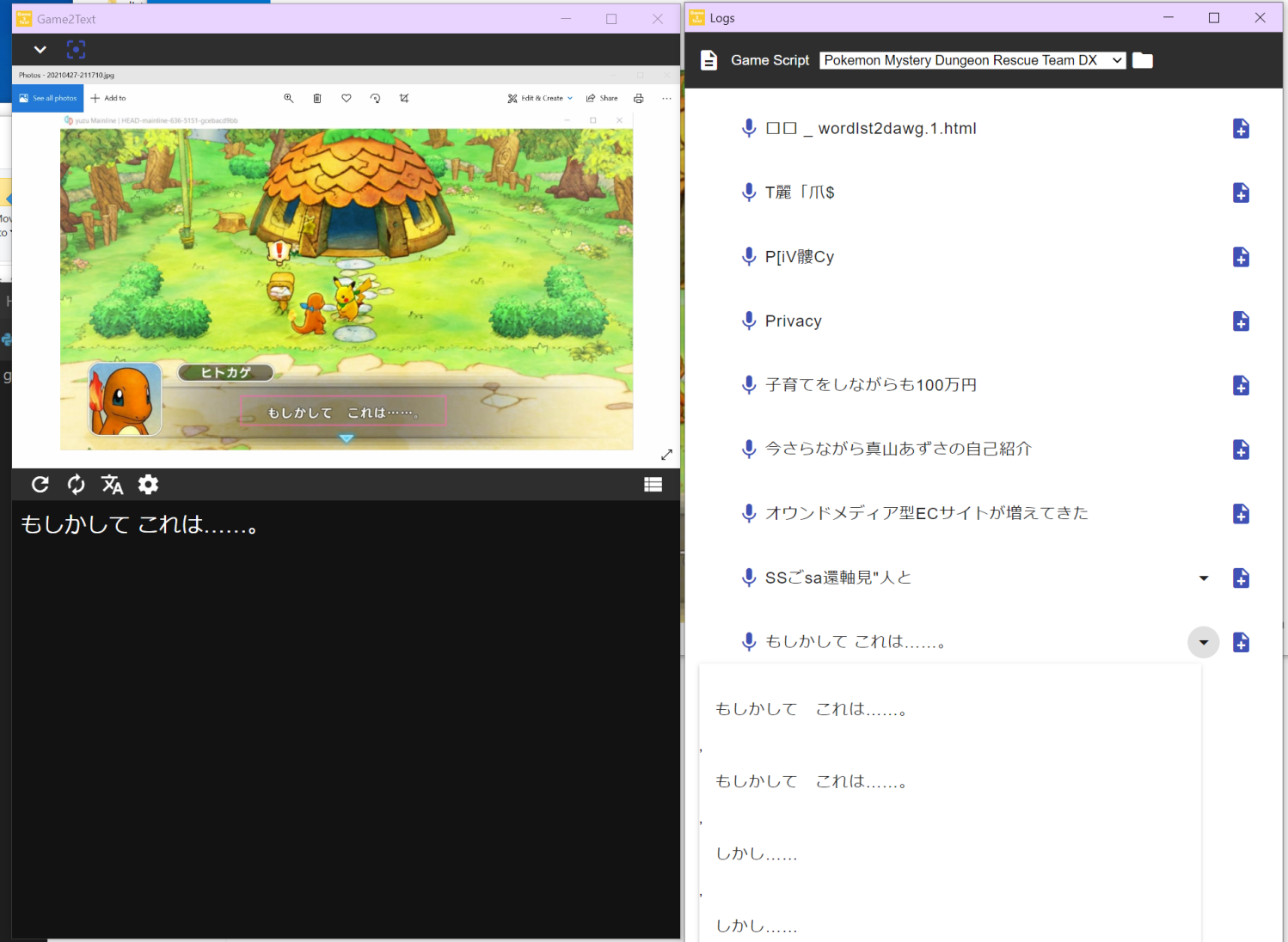Refresh the OCR text recognition

pyautogui.click(x=40, y=485)
